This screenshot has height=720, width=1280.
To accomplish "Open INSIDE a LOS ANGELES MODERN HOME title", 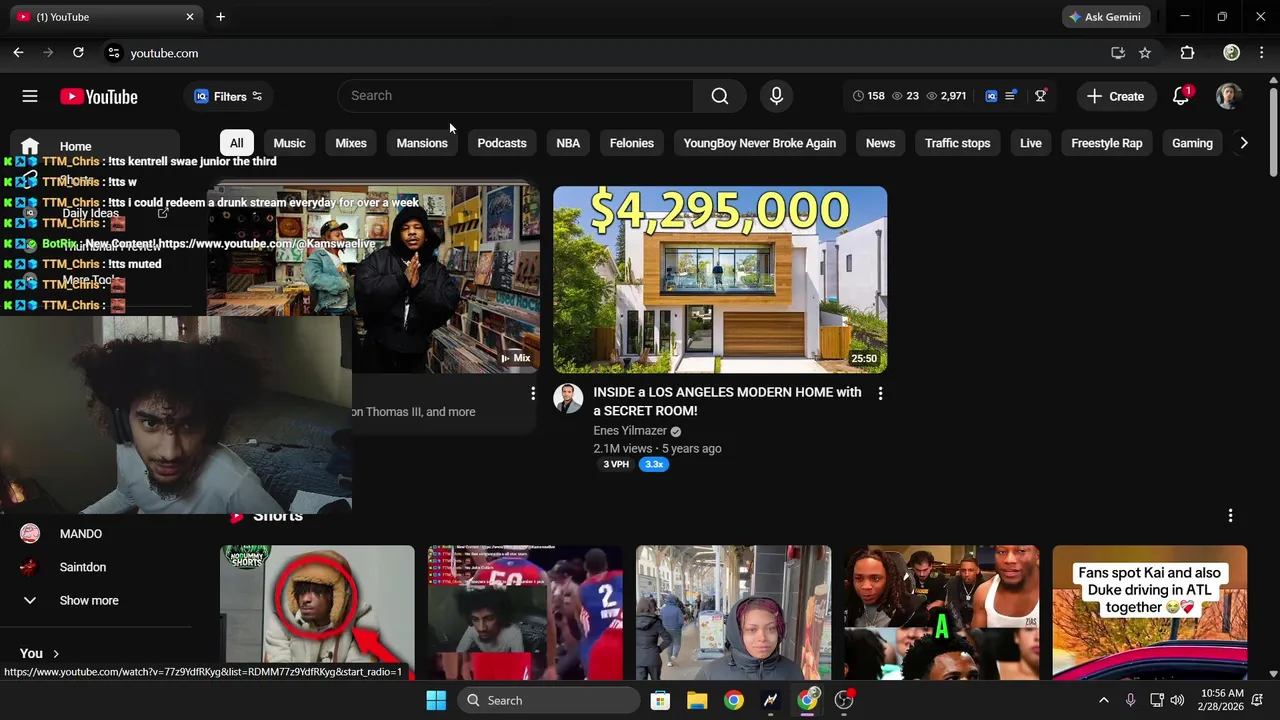I will click(x=727, y=401).
